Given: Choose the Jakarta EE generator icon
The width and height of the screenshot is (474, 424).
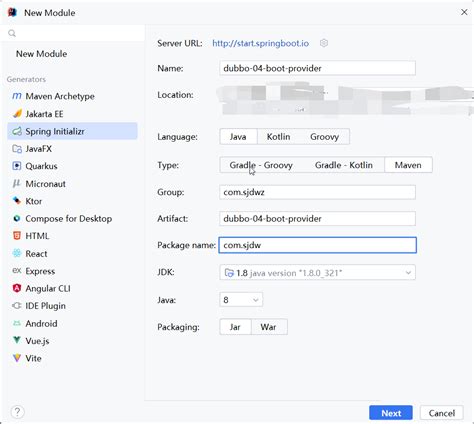Looking at the screenshot, I should point(17,114).
